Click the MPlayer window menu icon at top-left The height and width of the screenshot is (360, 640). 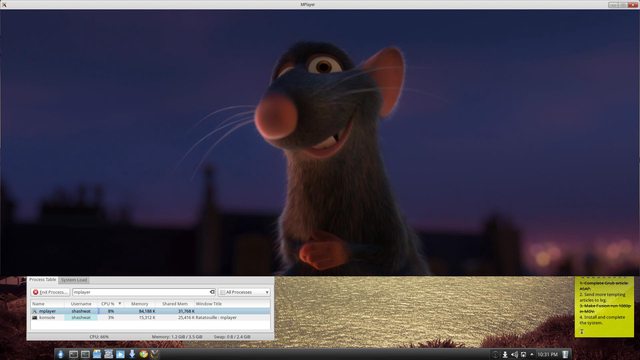click(x=4, y=4)
